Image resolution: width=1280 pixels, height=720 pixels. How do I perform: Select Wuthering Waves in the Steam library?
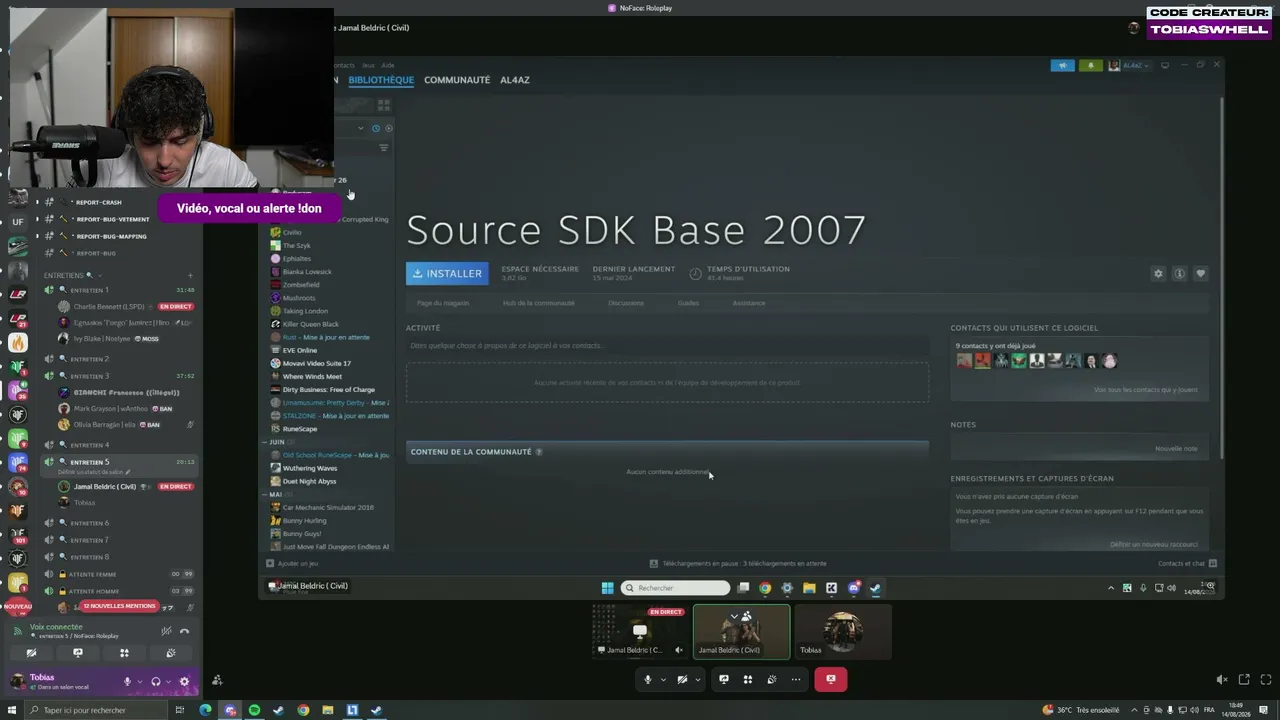click(310, 468)
